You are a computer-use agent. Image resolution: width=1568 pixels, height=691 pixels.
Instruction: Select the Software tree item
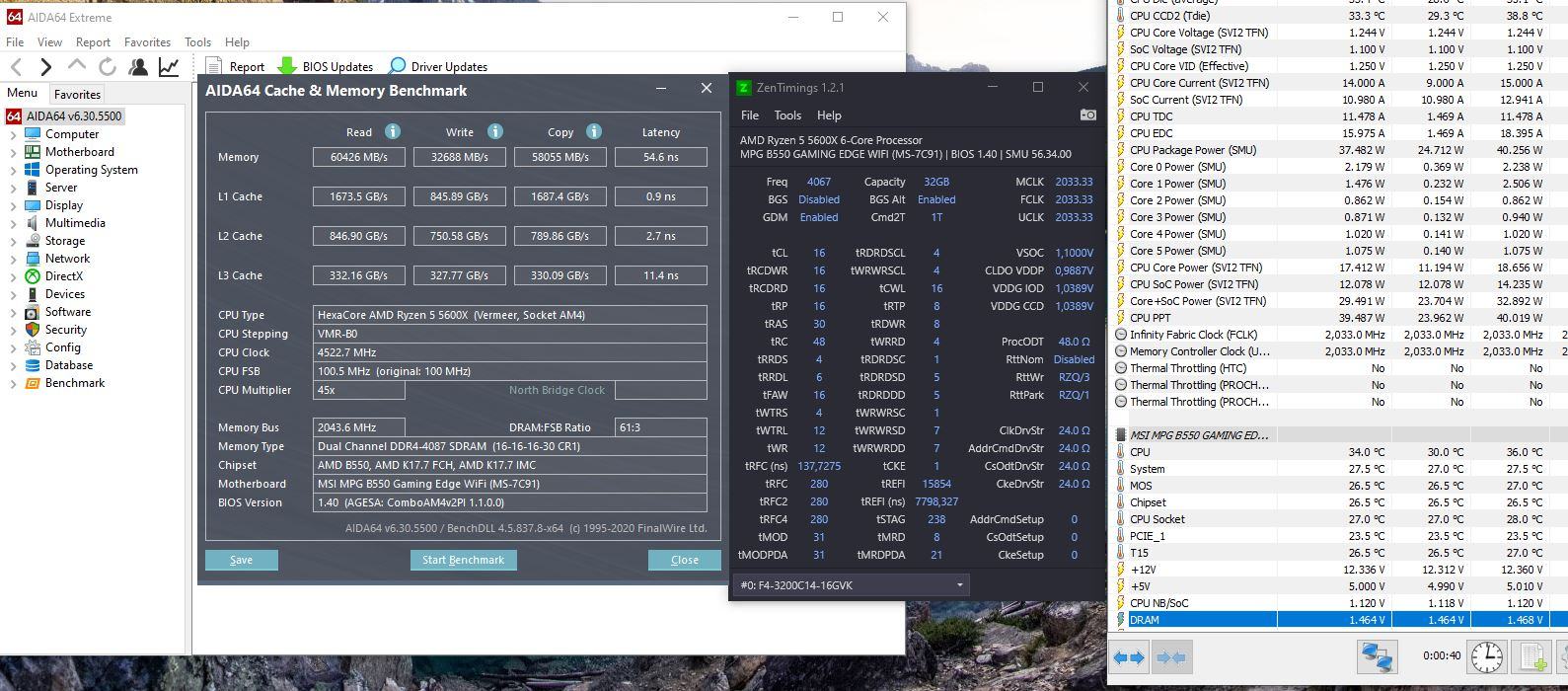[x=67, y=312]
